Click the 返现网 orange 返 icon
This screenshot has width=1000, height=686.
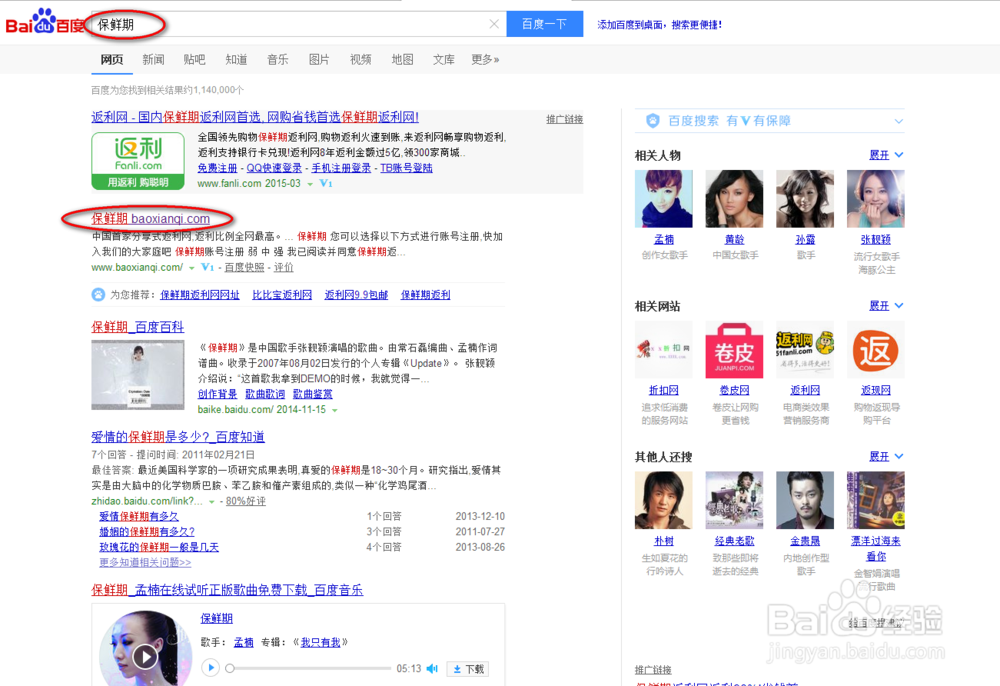point(875,349)
